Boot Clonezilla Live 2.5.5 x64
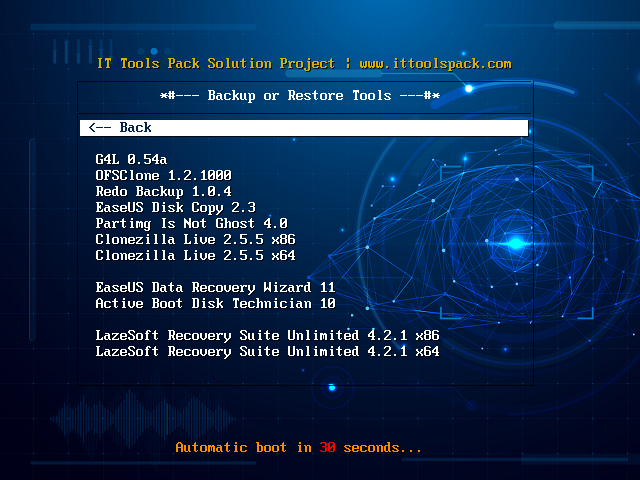Image resolution: width=640 pixels, height=480 pixels. click(x=195, y=256)
